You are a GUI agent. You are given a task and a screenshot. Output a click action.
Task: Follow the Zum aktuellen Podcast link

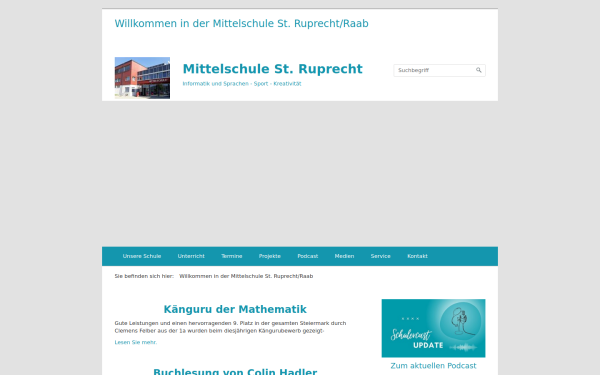pos(433,366)
